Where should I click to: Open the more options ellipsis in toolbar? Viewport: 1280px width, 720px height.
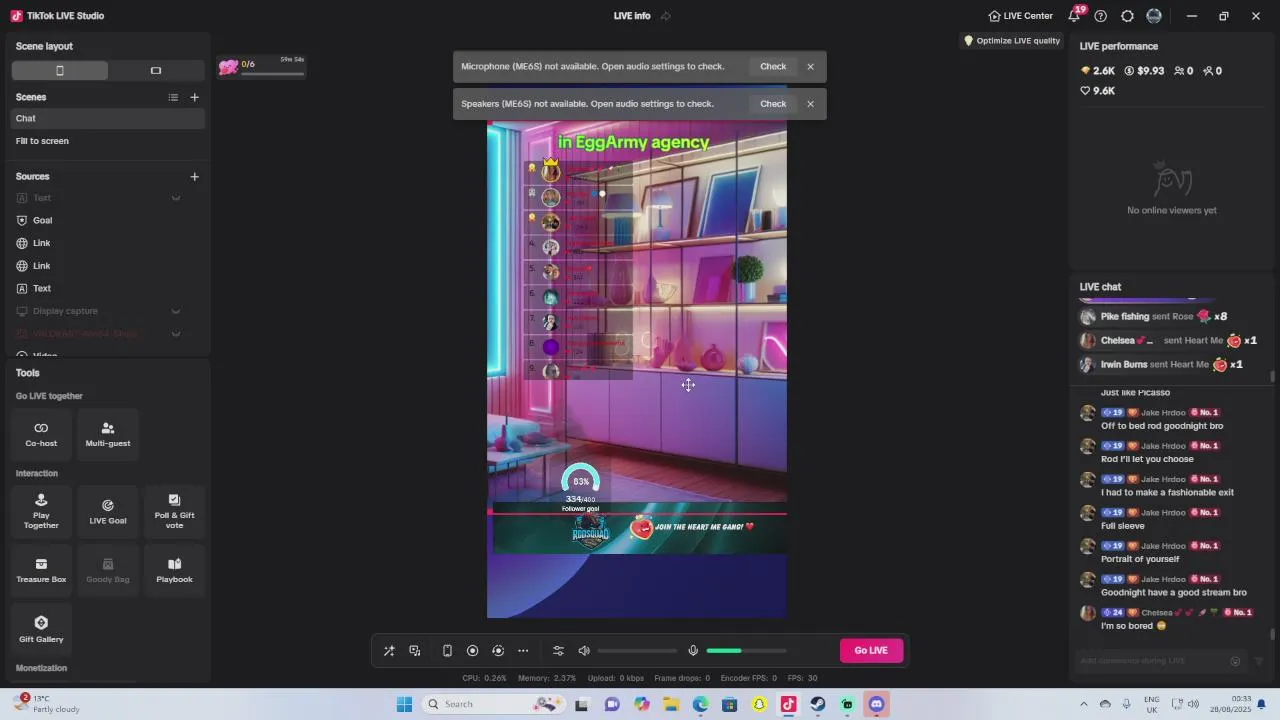(x=523, y=651)
